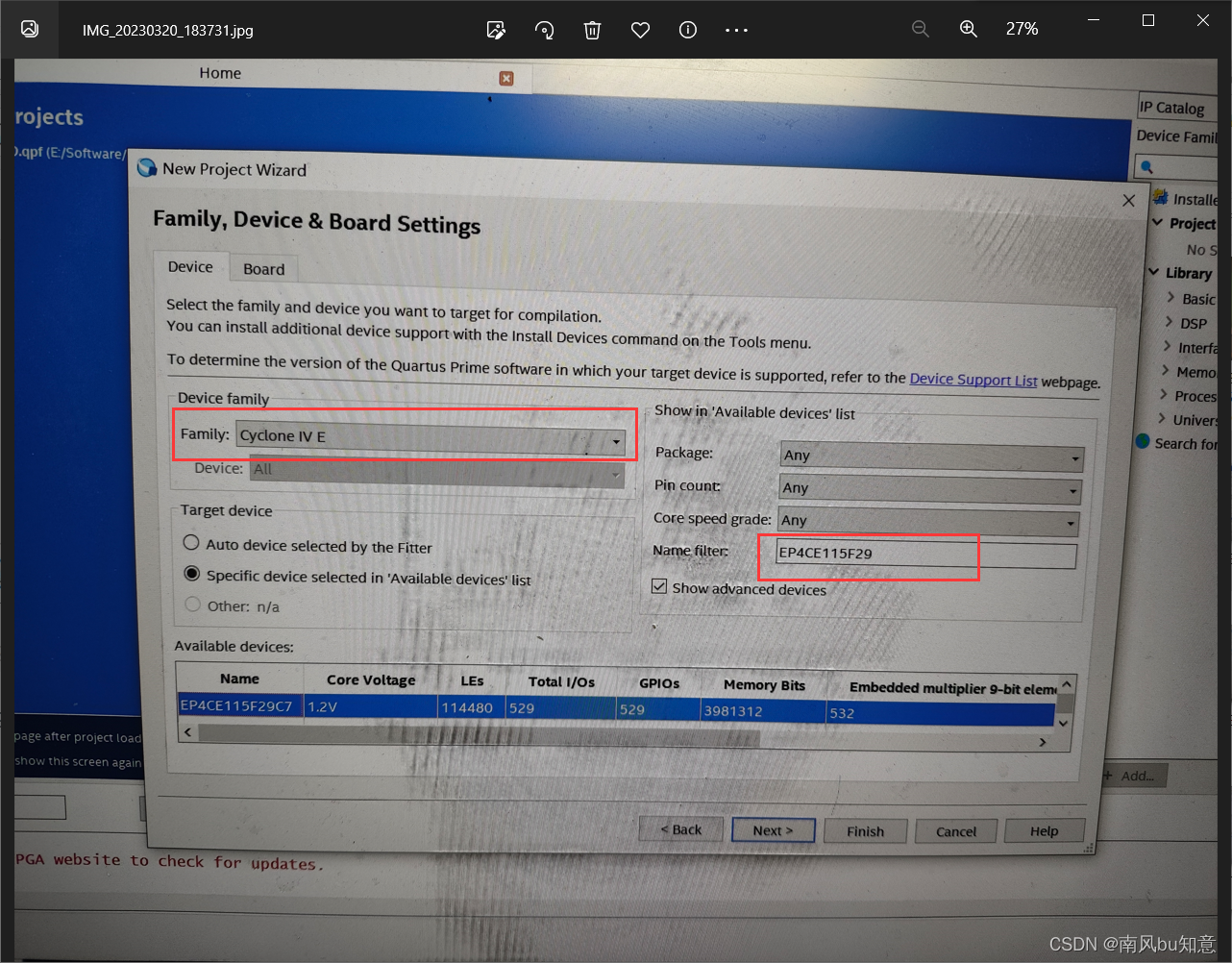
Task: Zoom in with the plus magnifier icon
Action: (x=969, y=29)
